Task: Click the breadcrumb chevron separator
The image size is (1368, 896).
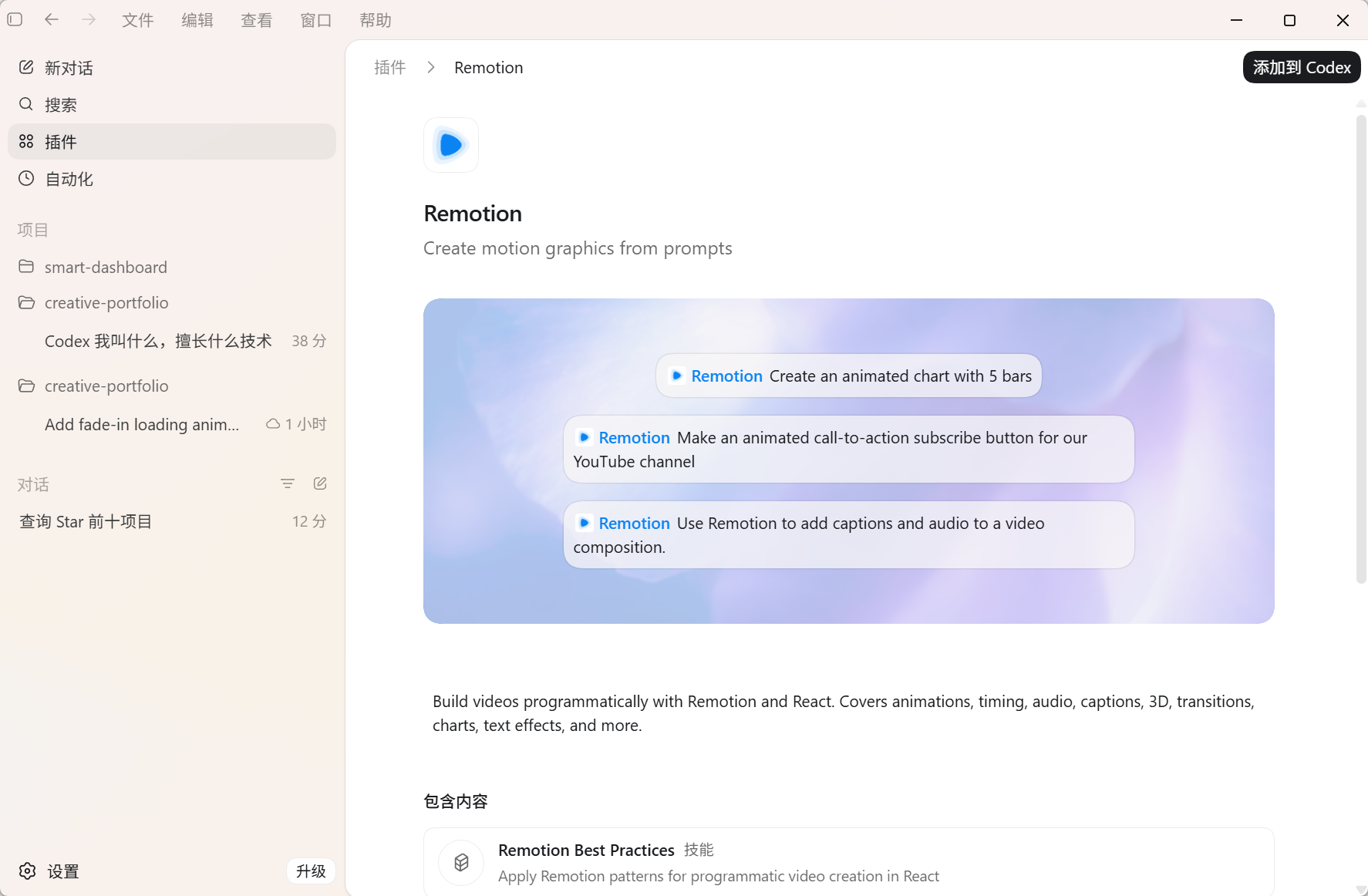Action: point(431,67)
